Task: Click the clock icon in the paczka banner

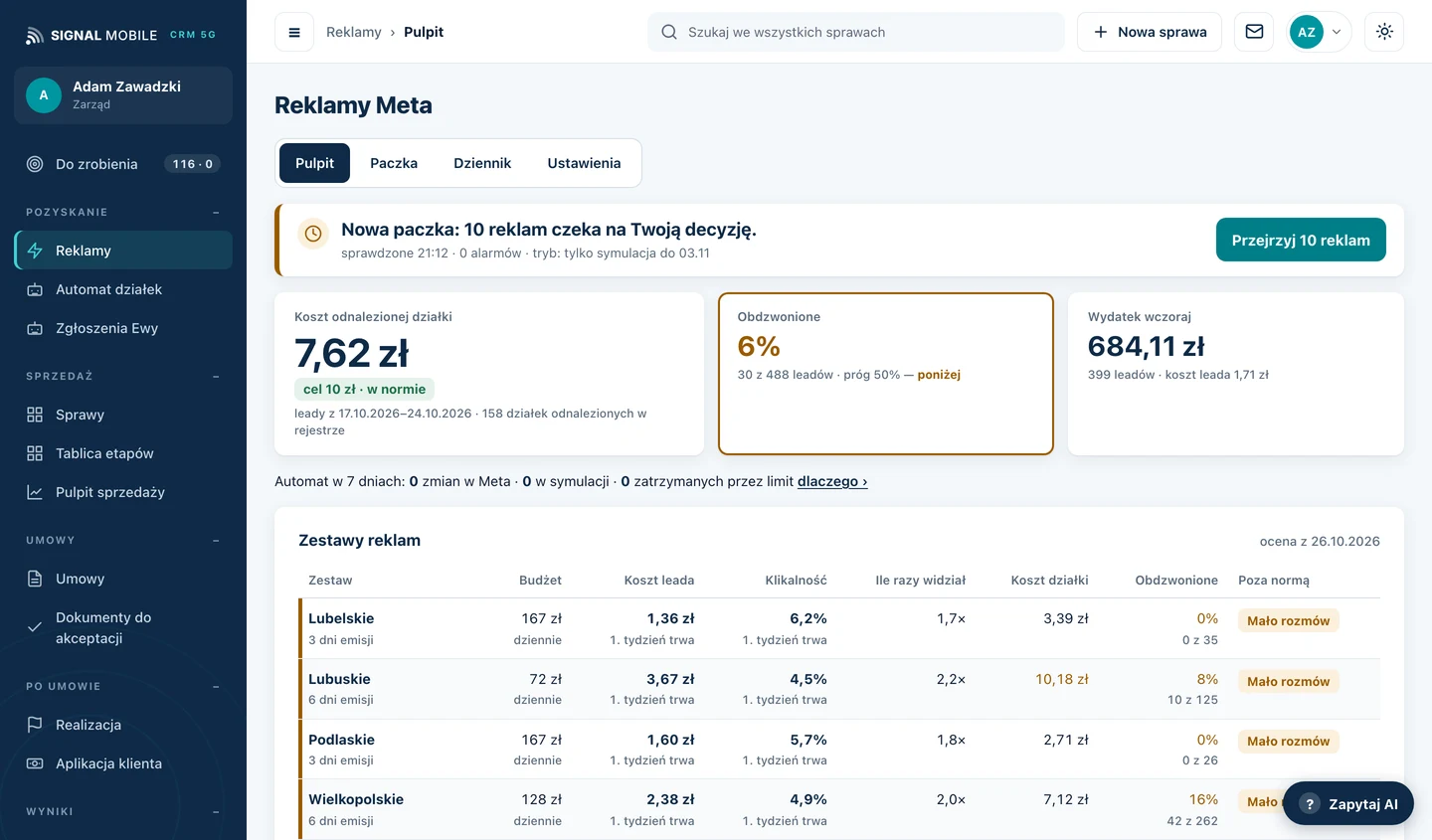Action: pyautogui.click(x=313, y=234)
